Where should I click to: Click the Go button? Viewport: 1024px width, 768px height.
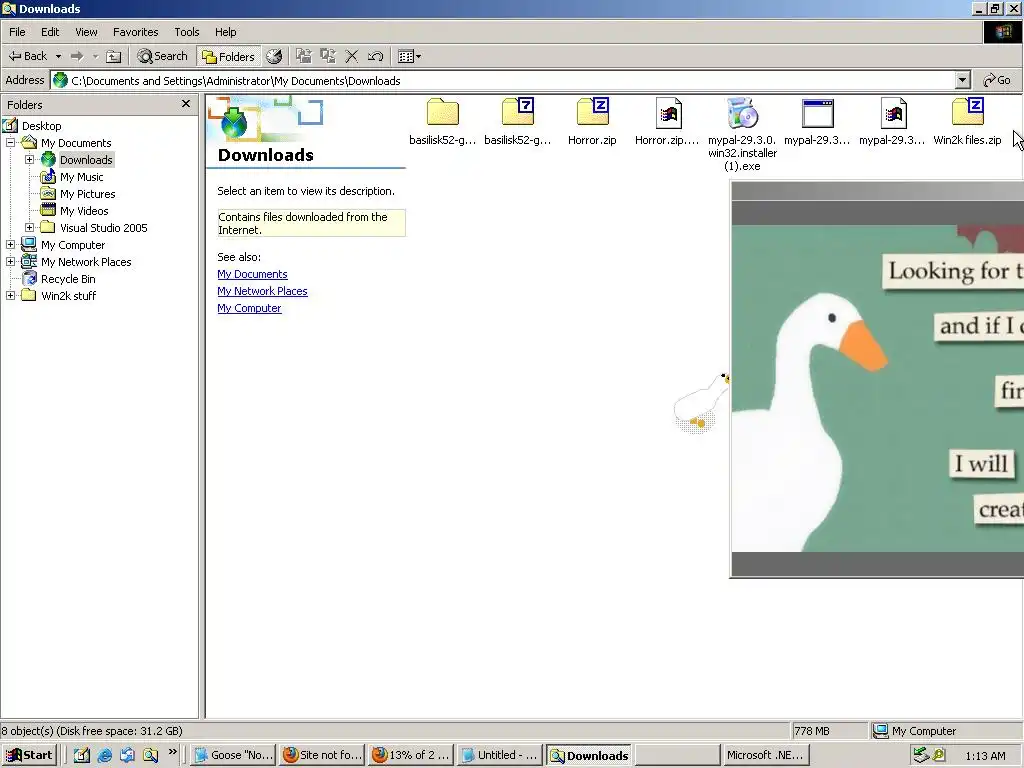coord(997,80)
